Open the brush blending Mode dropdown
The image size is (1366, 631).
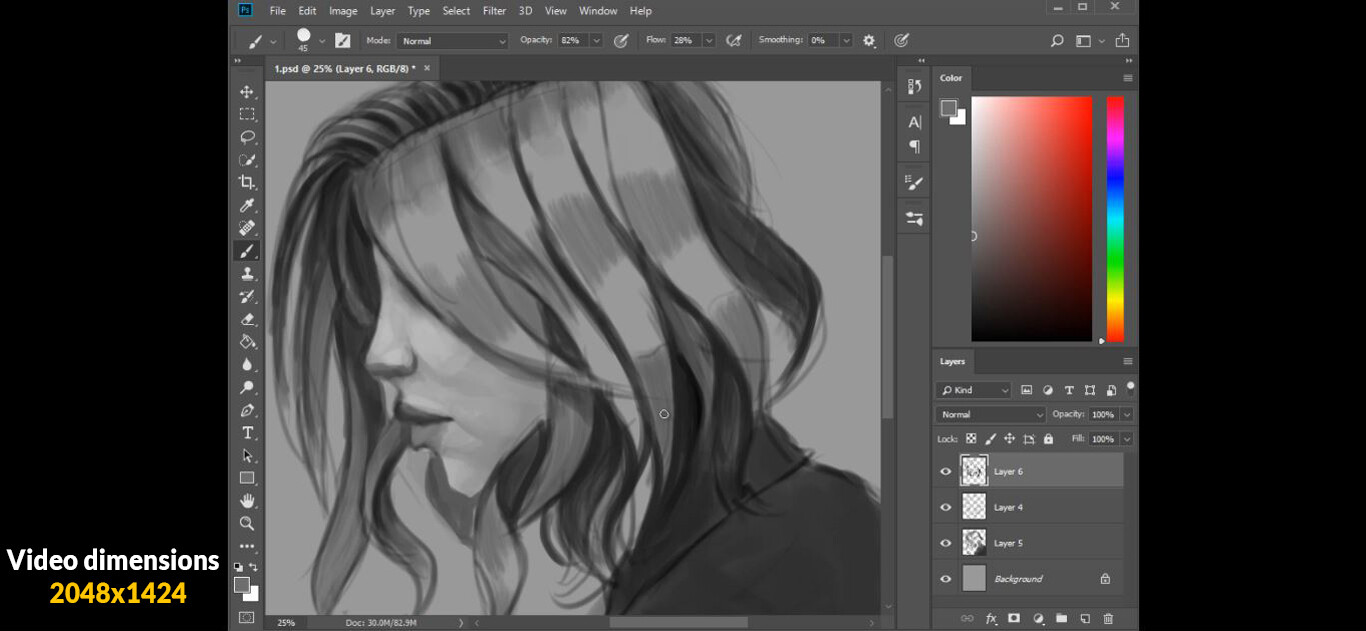[452, 40]
